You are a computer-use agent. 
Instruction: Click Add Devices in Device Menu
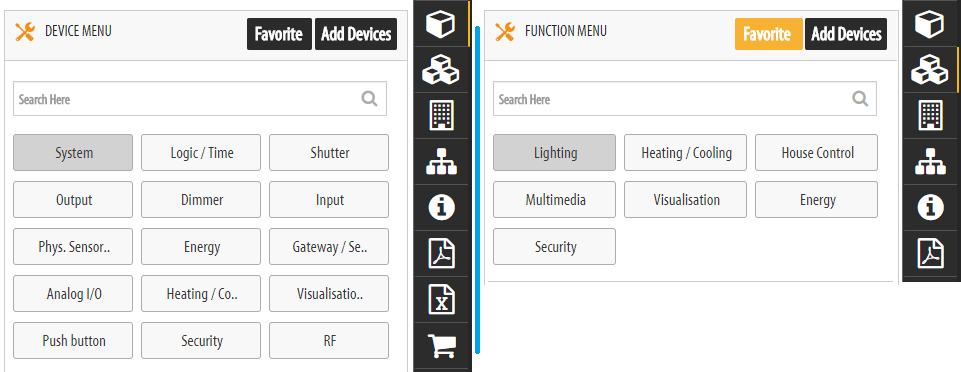[356, 34]
